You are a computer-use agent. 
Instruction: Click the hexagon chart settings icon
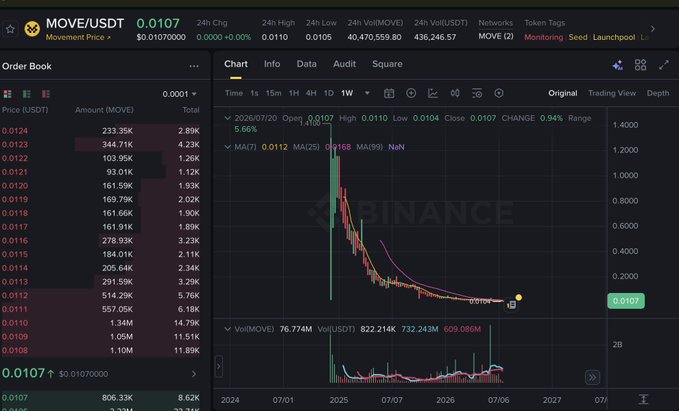coord(499,93)
